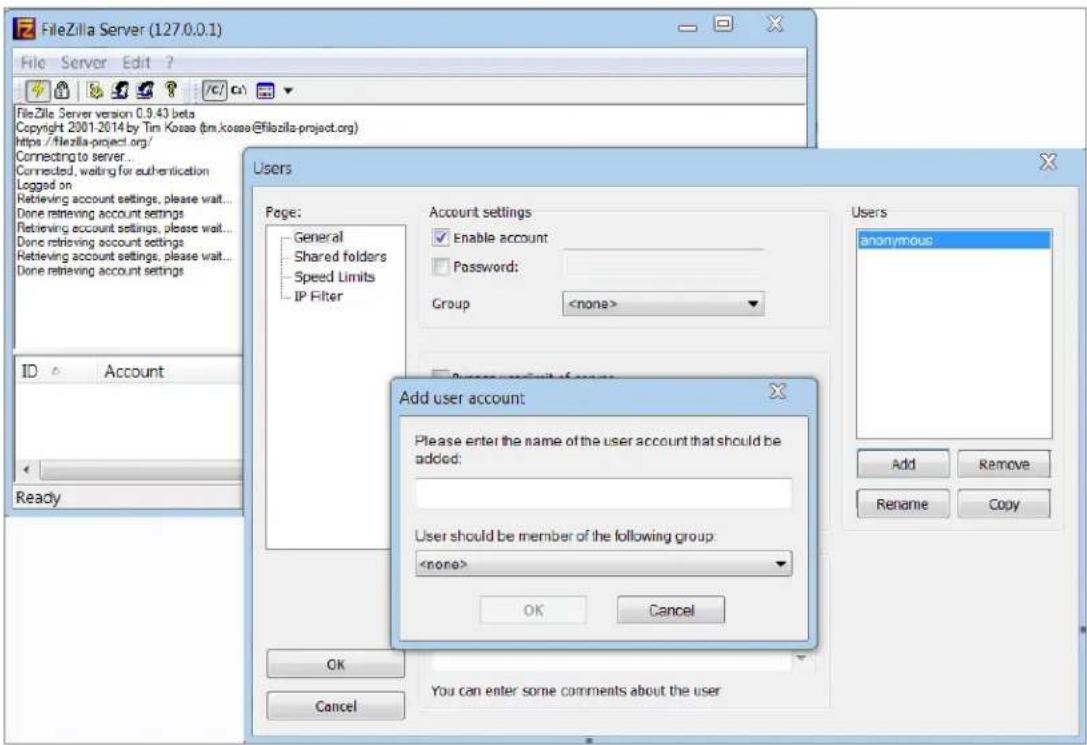Click the question-mark help toolbar icon
Screen dimensions: 1087x745
[171, 90]
